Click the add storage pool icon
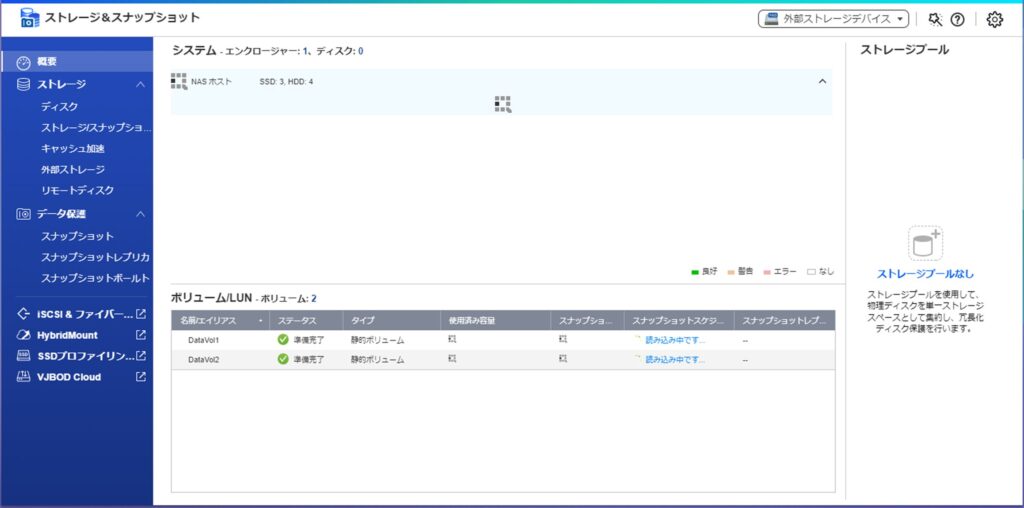The width and height of the screenshot is (1024, 508). (925, 244)
